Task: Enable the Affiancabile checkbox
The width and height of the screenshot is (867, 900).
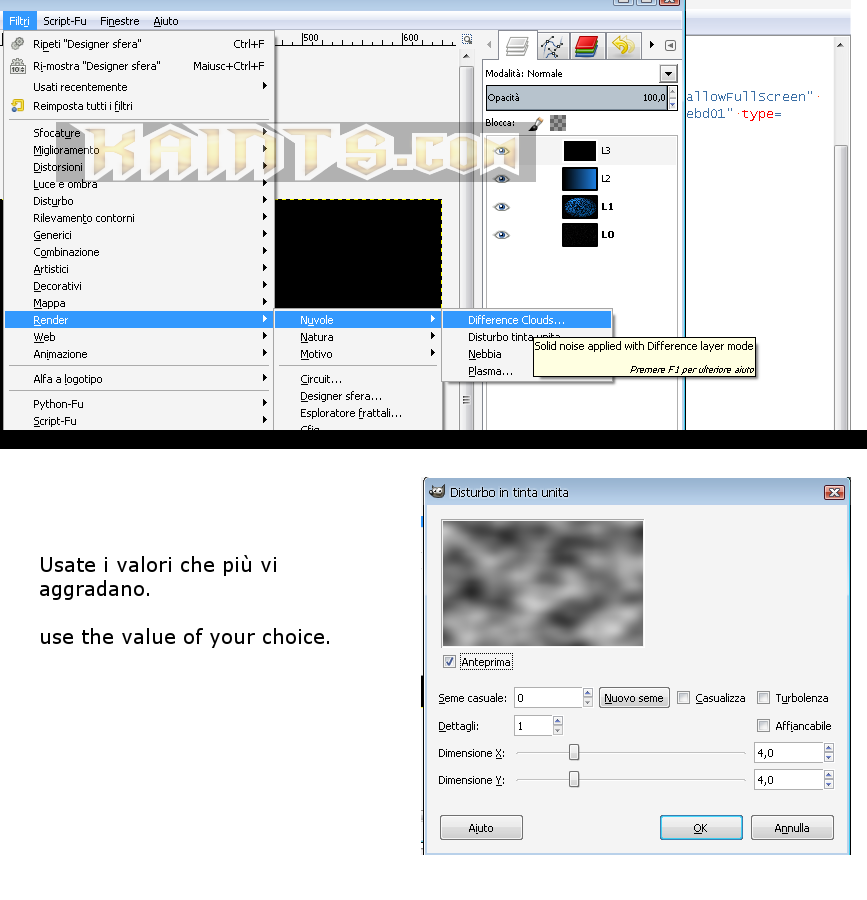Action: [x=763, y=726]
